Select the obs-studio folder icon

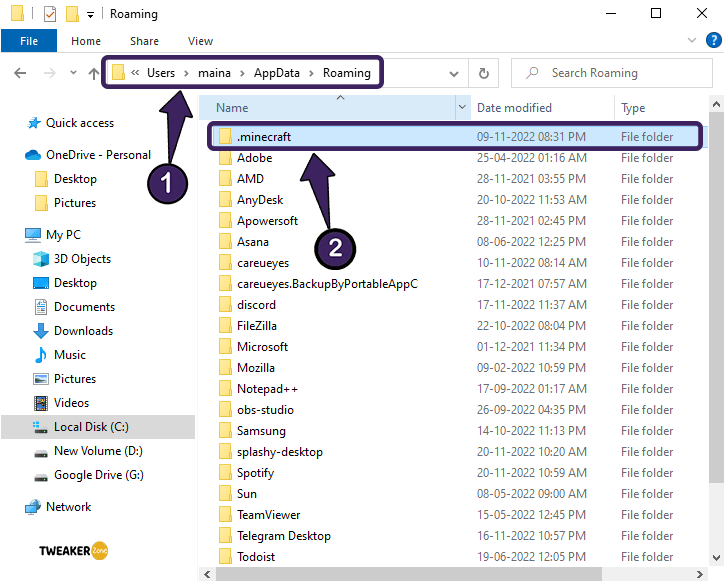(x=225, y=410)
